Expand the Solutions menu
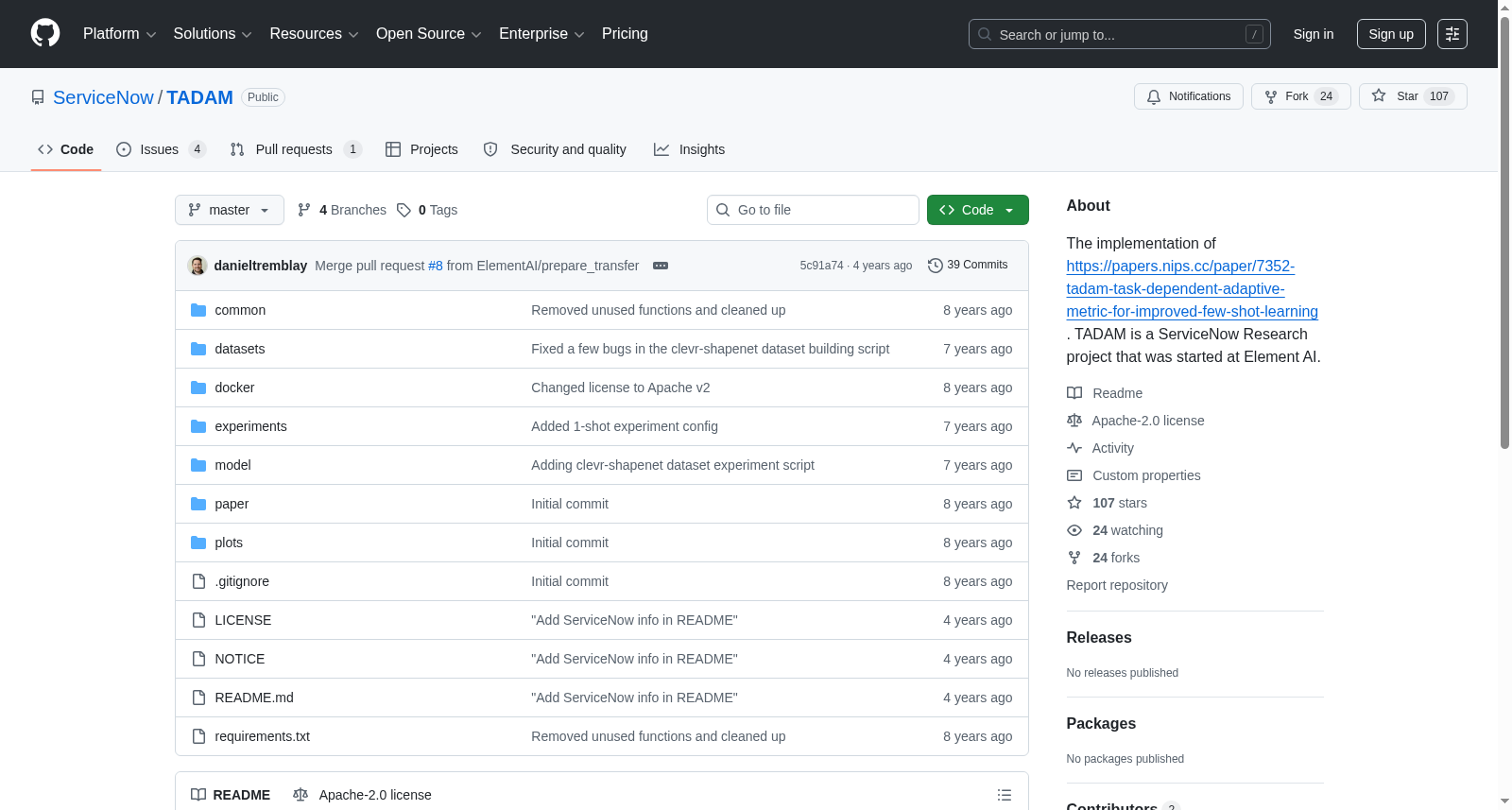Screen dimensions: 1512x810 (x=213, y=34)
